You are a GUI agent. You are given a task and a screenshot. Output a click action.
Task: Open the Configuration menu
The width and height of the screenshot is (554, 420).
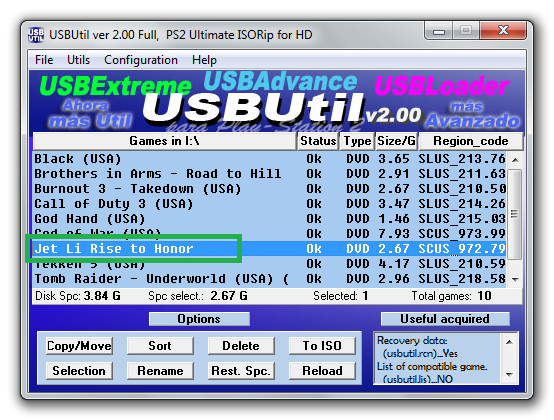[141, 60]
